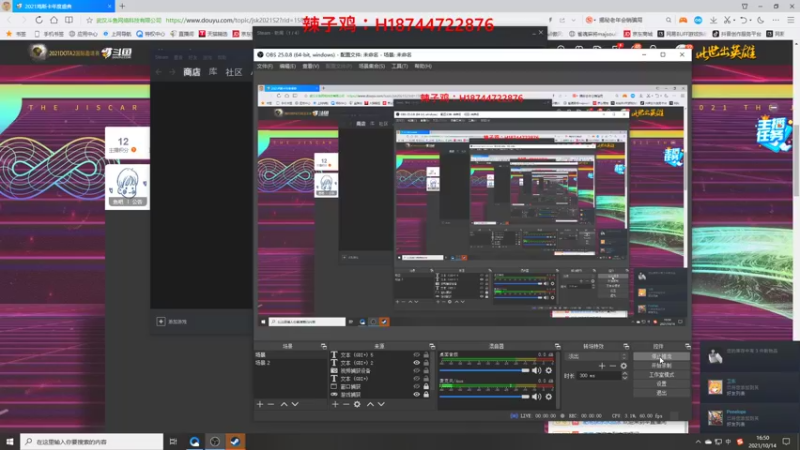Viewport: 800px width, 450px height.
Task: Pop out the audio mixer dock icon
Action: pyautogui.click(x=557, y=346)
